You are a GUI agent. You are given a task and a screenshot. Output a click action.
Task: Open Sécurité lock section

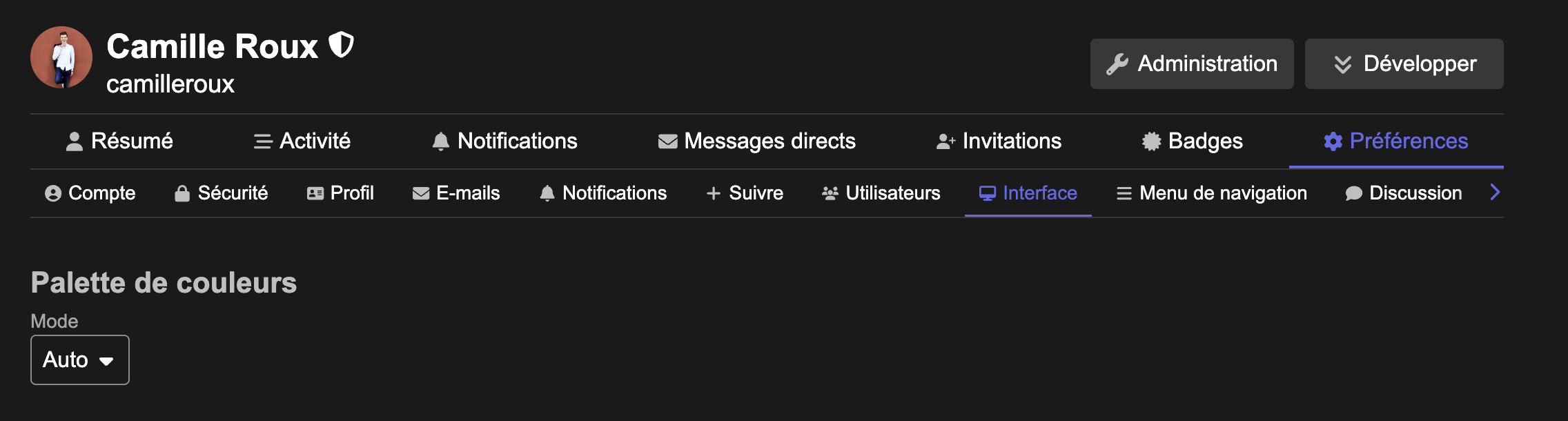click(221, 193)
